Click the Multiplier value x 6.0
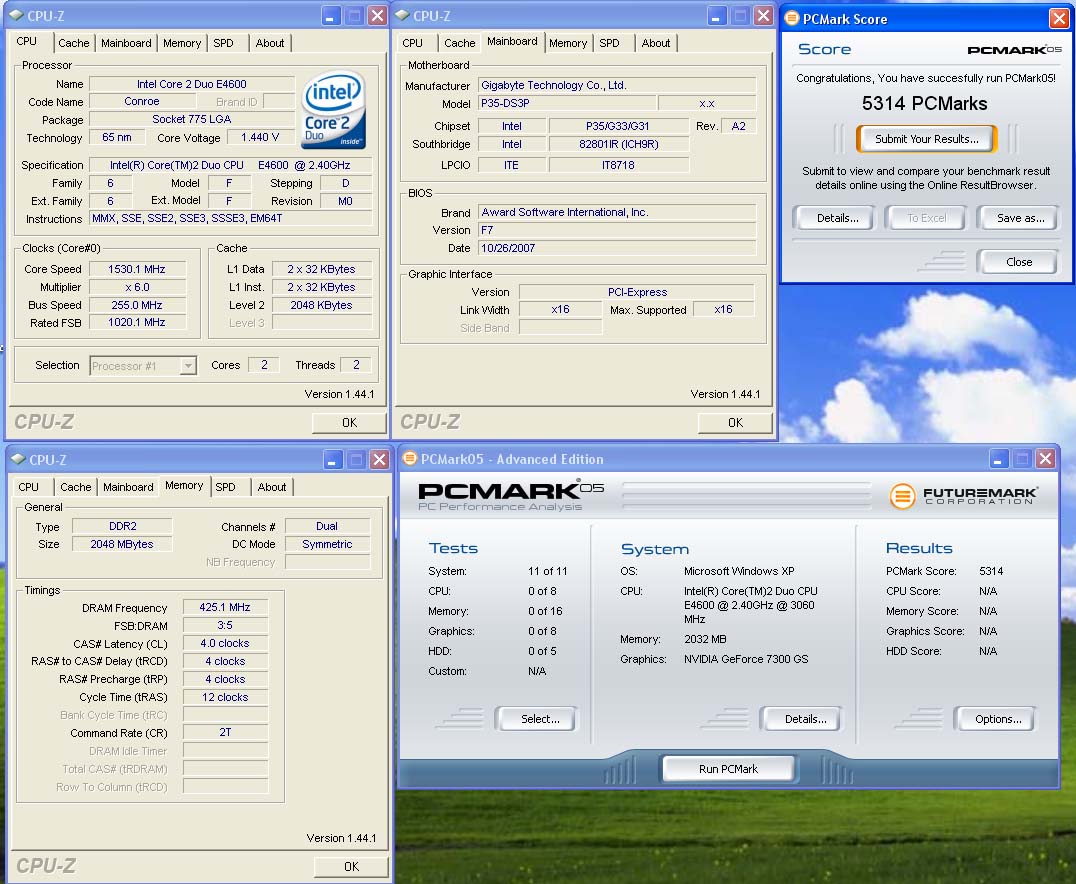 click(137, 287)
